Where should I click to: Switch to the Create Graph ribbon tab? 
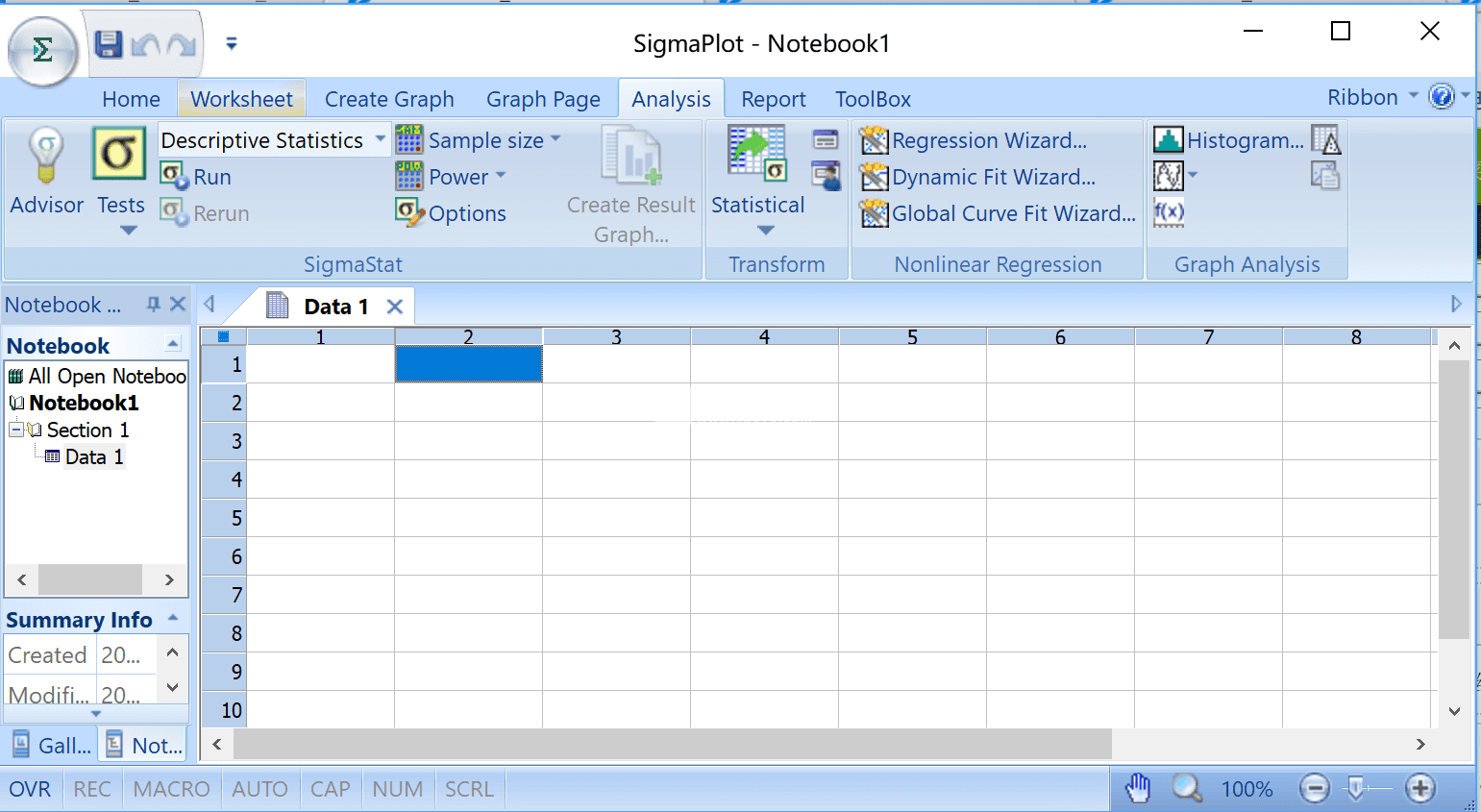point(389,99)
